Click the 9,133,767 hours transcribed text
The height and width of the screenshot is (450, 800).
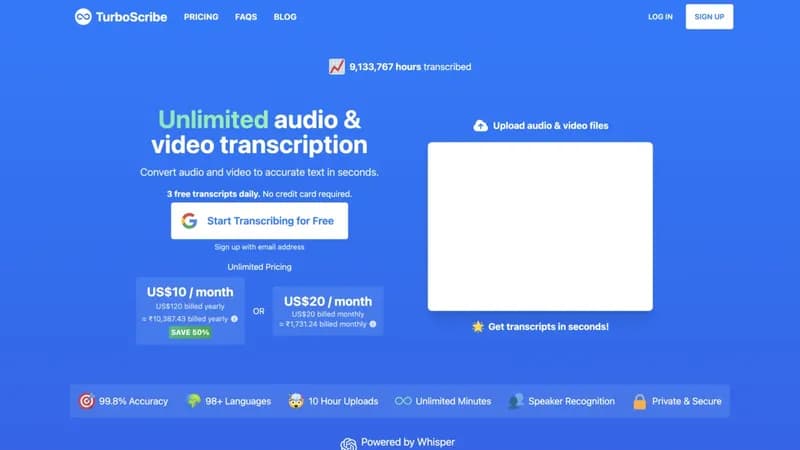[x=410, y=67]
